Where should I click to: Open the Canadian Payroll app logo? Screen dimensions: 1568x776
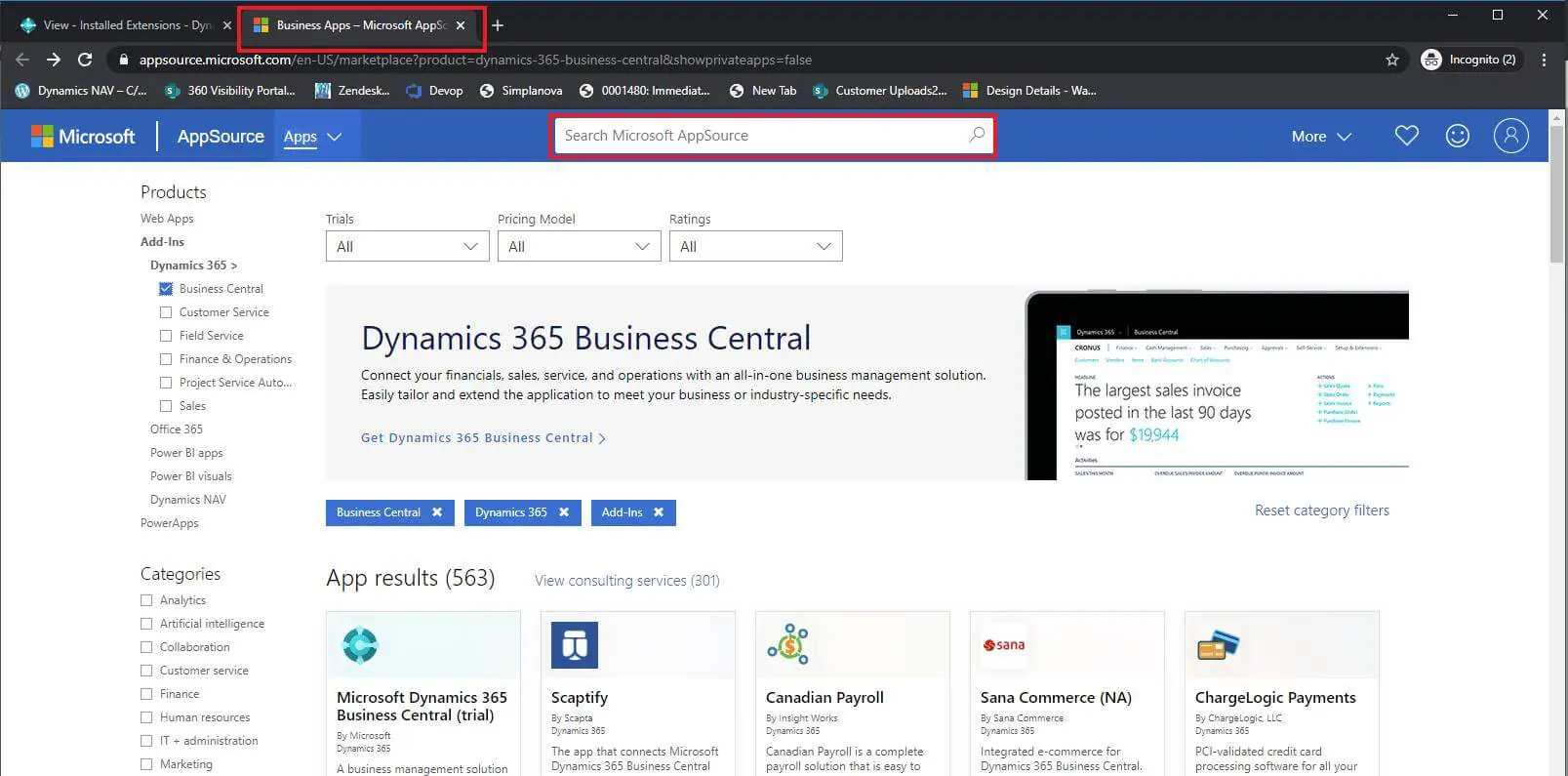pos(788,644)
